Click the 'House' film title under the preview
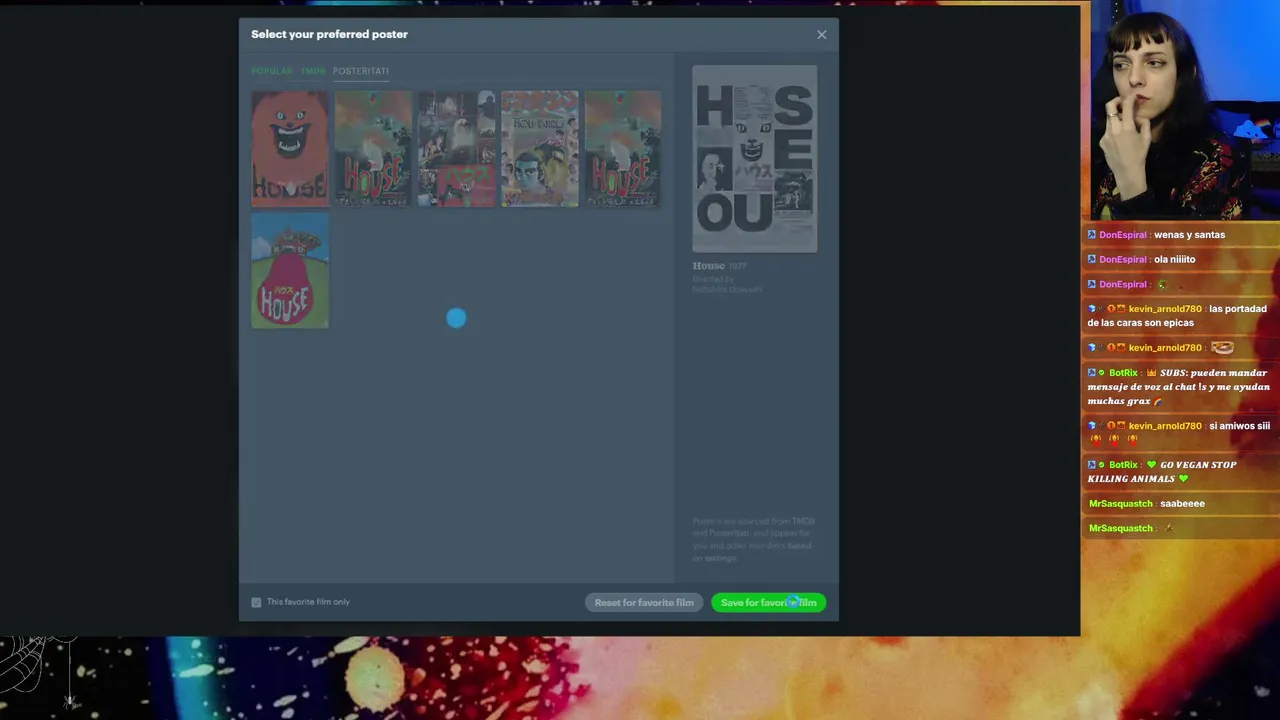The image size is (1280, 720). coord(709,266)
